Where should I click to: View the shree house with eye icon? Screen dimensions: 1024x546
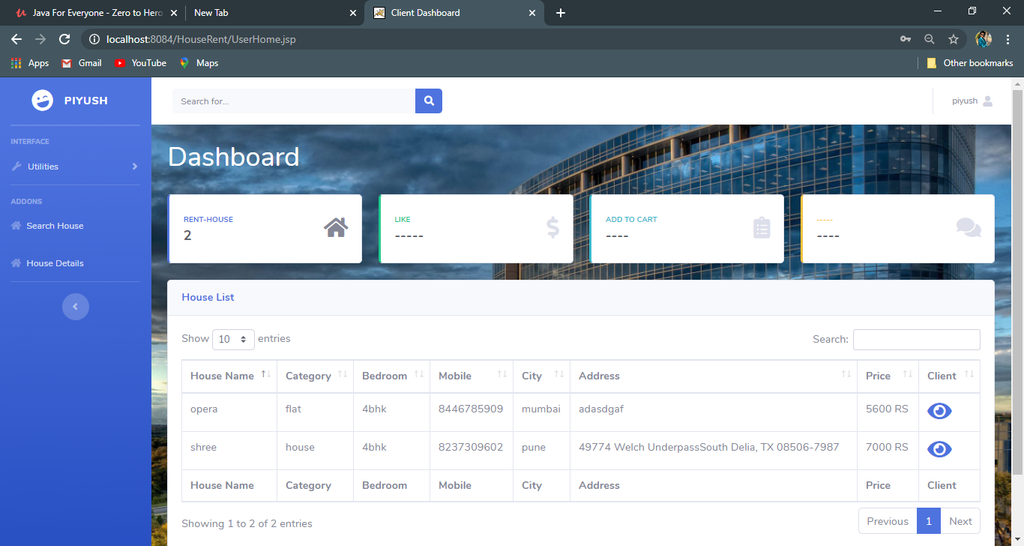pos(939,449)
